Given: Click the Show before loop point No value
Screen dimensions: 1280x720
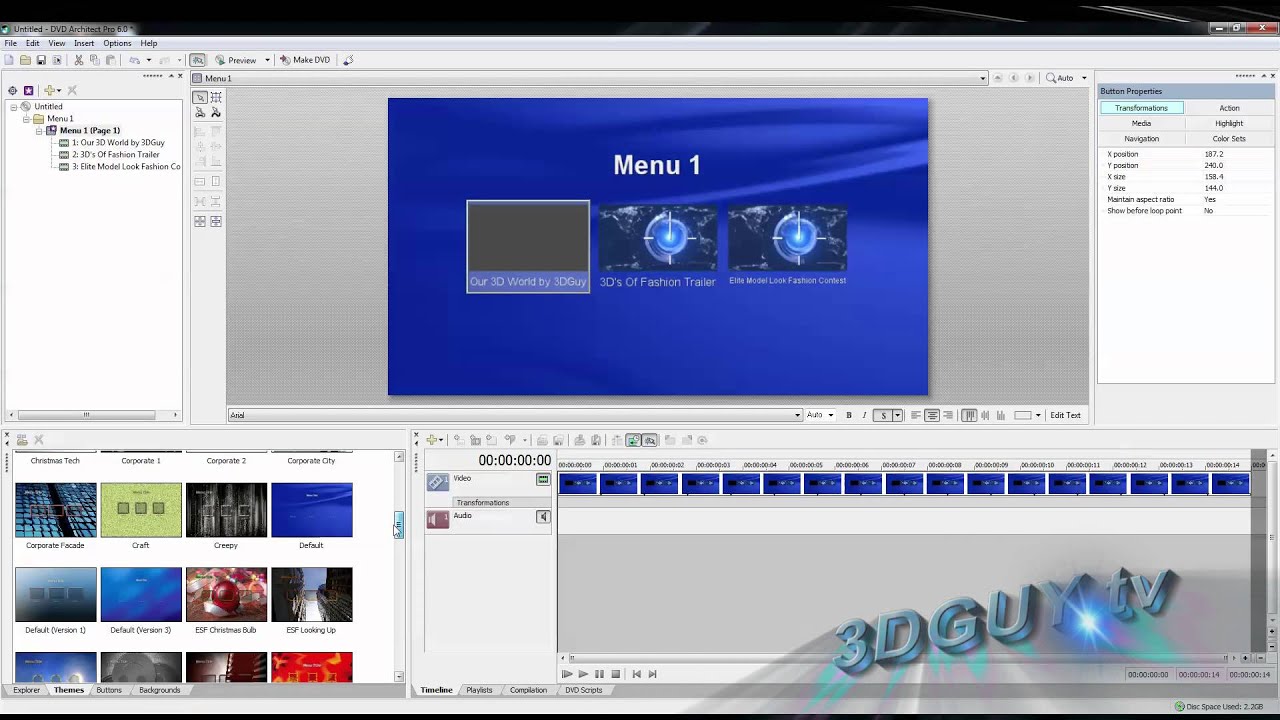Looking at the screenshot, I should [1208, 211].
